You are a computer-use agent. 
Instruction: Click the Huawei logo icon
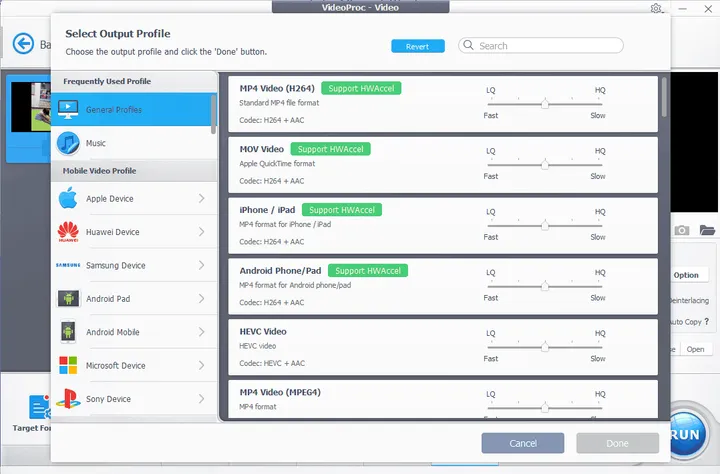[x=68, y=232]
